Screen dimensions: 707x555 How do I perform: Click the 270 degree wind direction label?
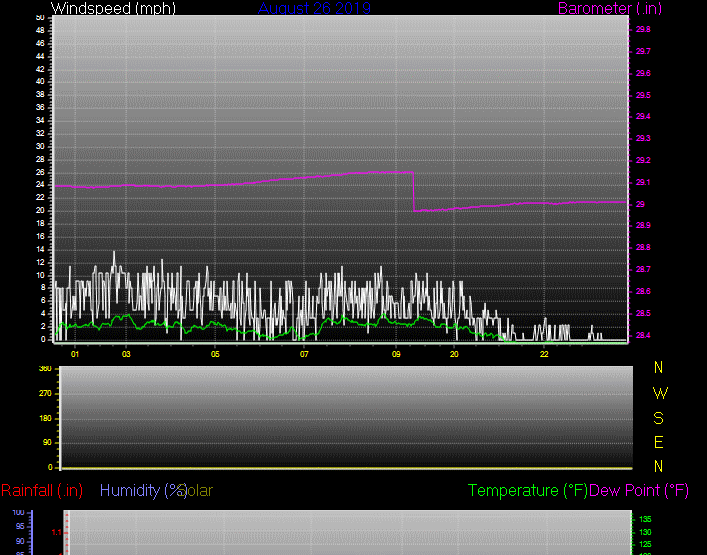[x=45, y=394]
